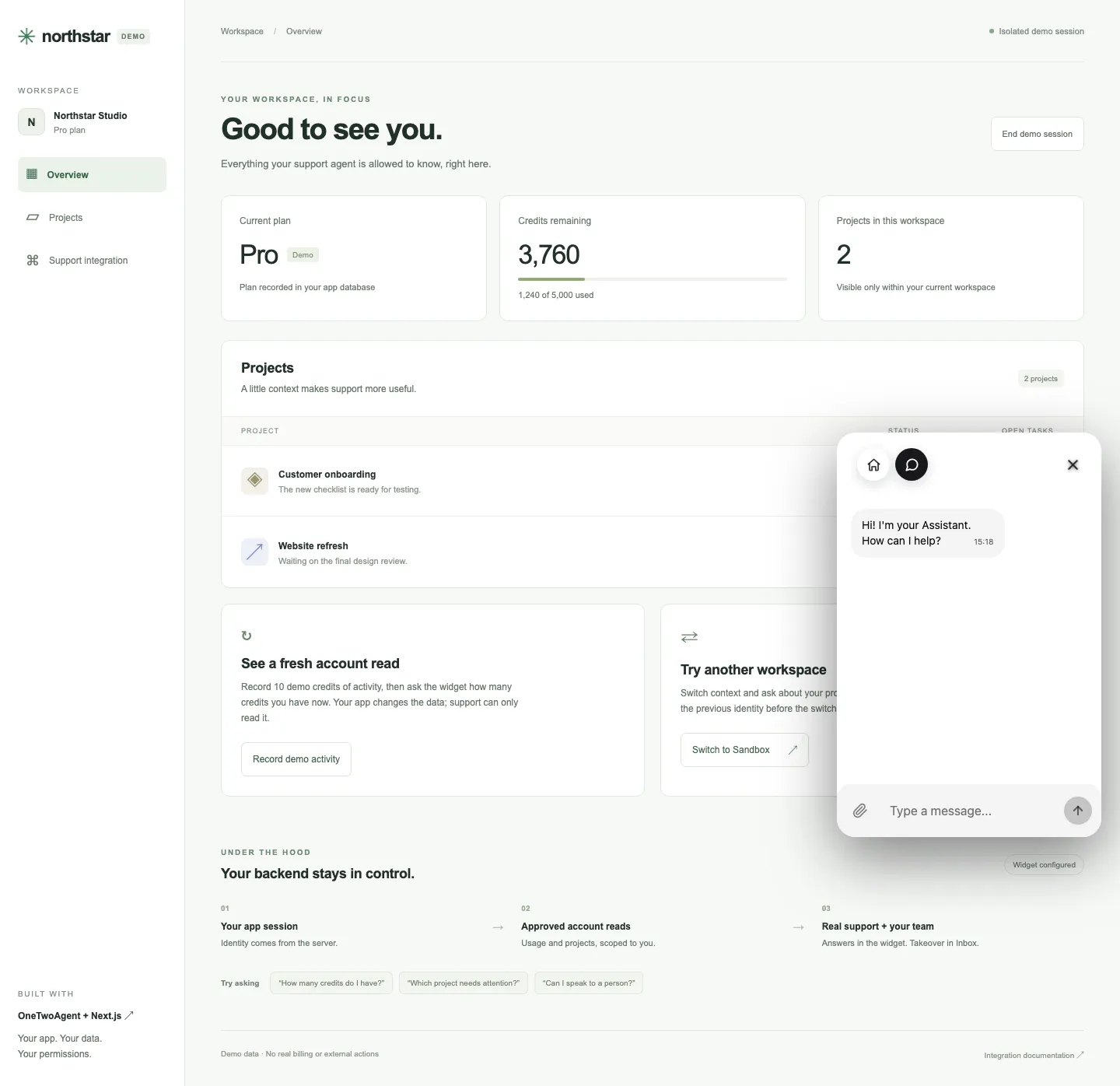Click the credits usage progress bar

653,279
